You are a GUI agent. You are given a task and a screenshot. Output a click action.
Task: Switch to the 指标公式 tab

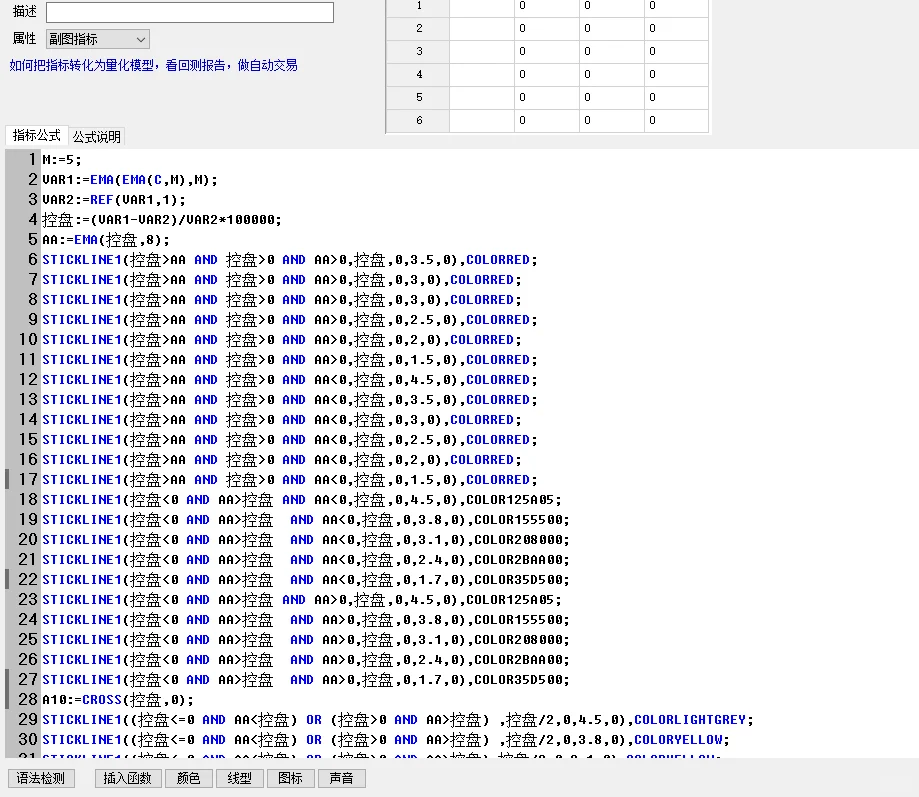[x=36, y=136]
